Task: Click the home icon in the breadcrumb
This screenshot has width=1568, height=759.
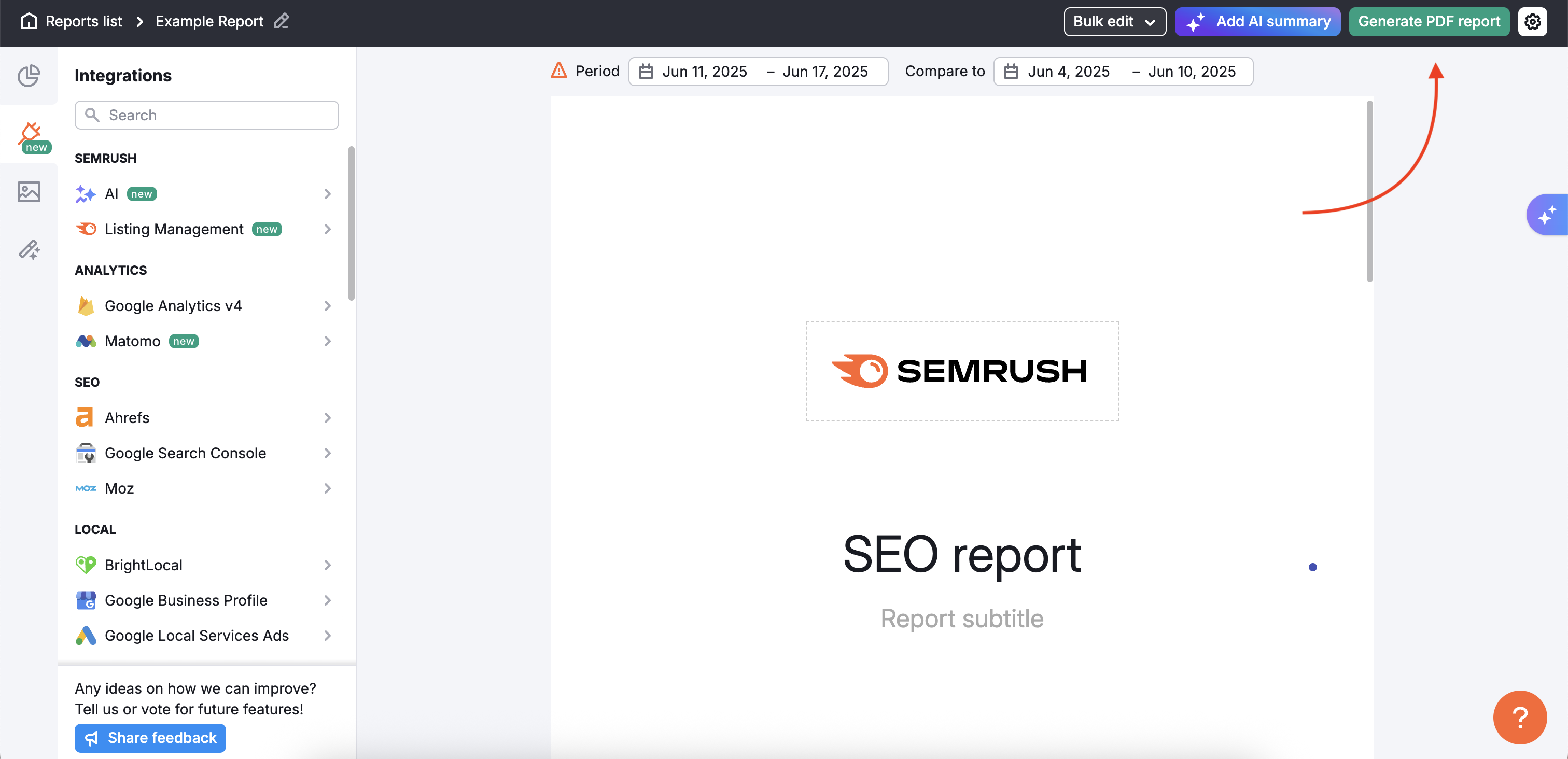Action: [29, 21]
